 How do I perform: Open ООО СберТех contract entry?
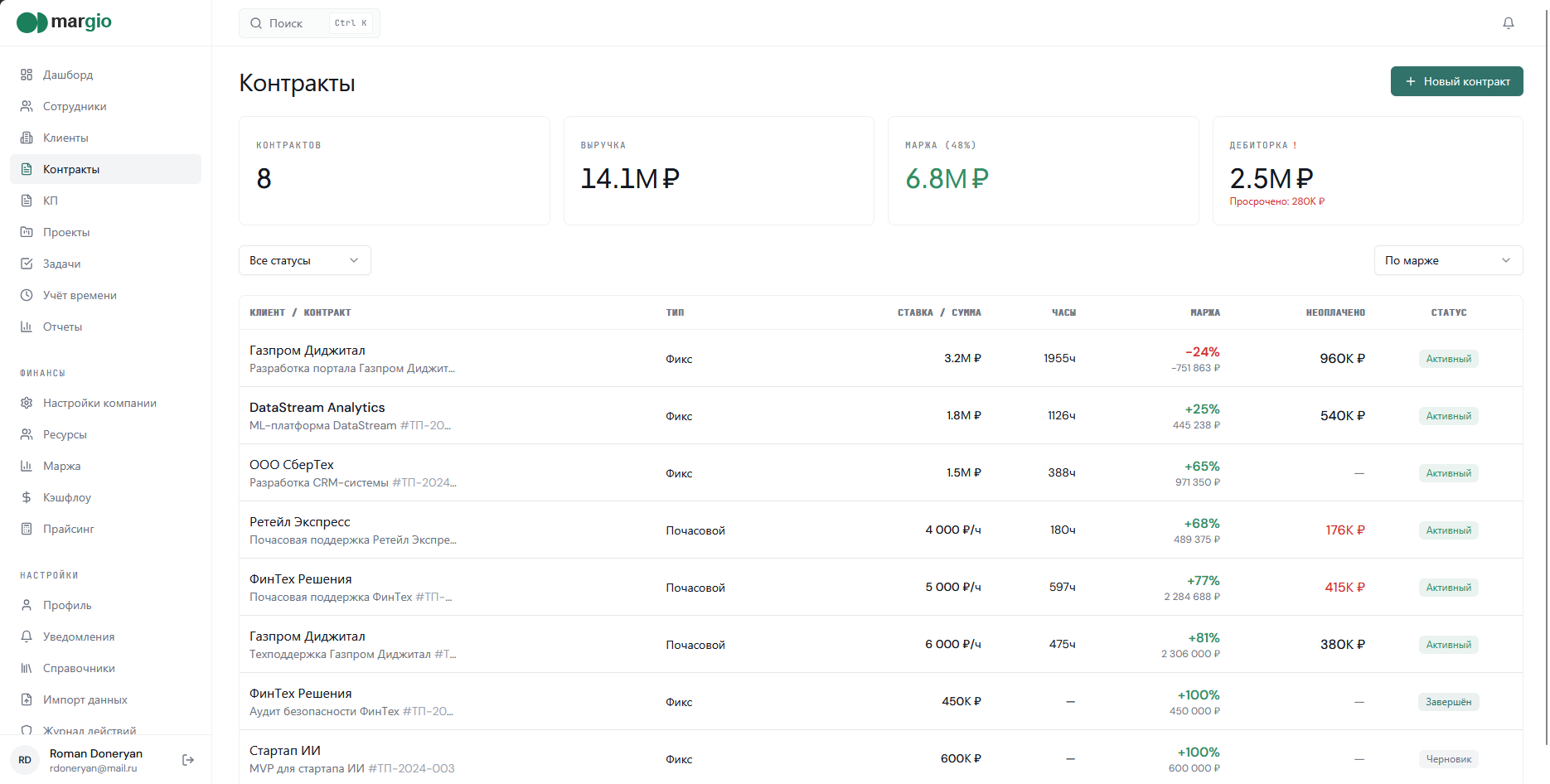(880, 472)
